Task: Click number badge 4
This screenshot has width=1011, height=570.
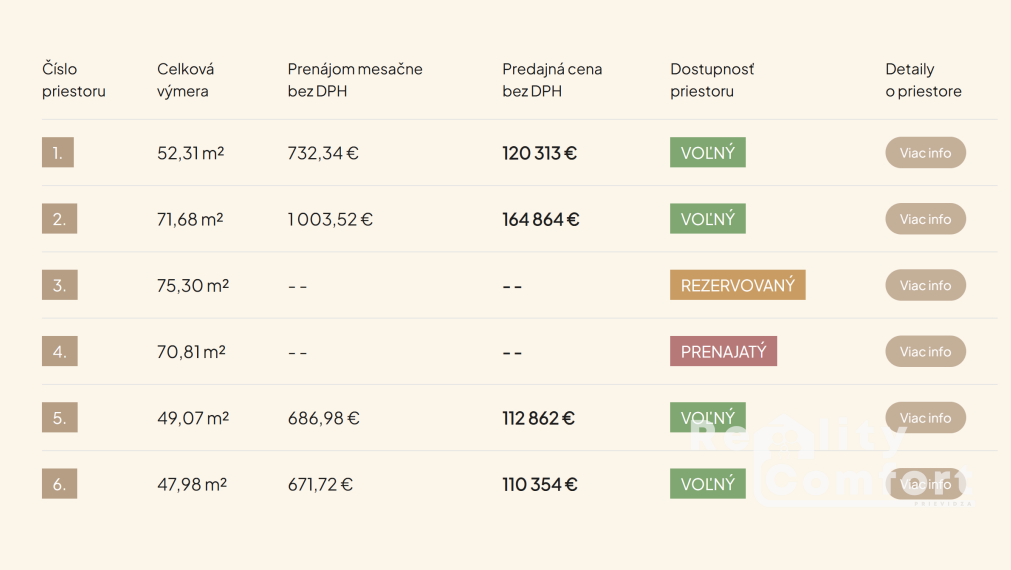Action: tap(59, 351)
